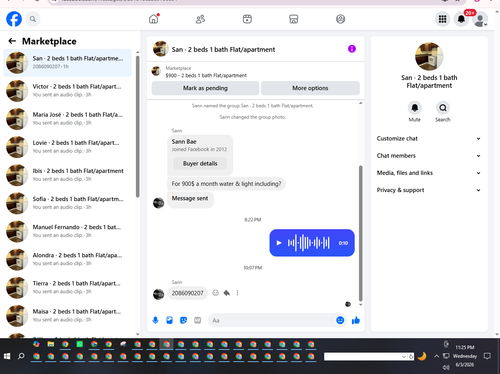Open the Maisa conversation
The height and width of the screenshot is (374, 500).
click(x=67, y=316)
